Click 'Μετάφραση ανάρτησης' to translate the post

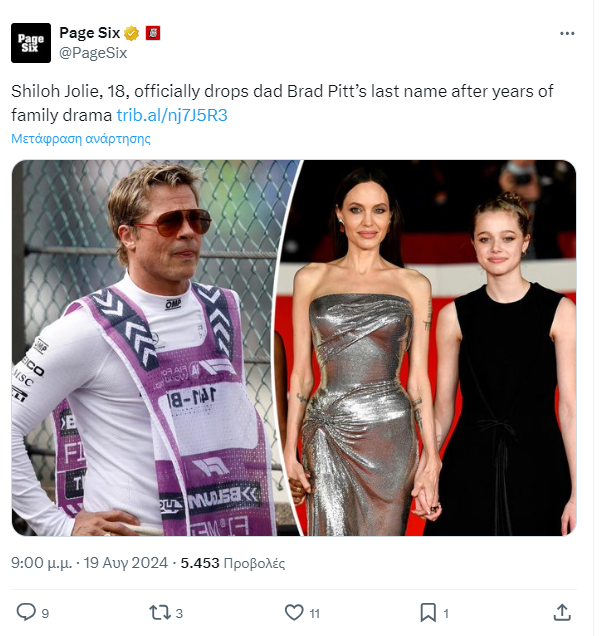click(x=81, y=139)
